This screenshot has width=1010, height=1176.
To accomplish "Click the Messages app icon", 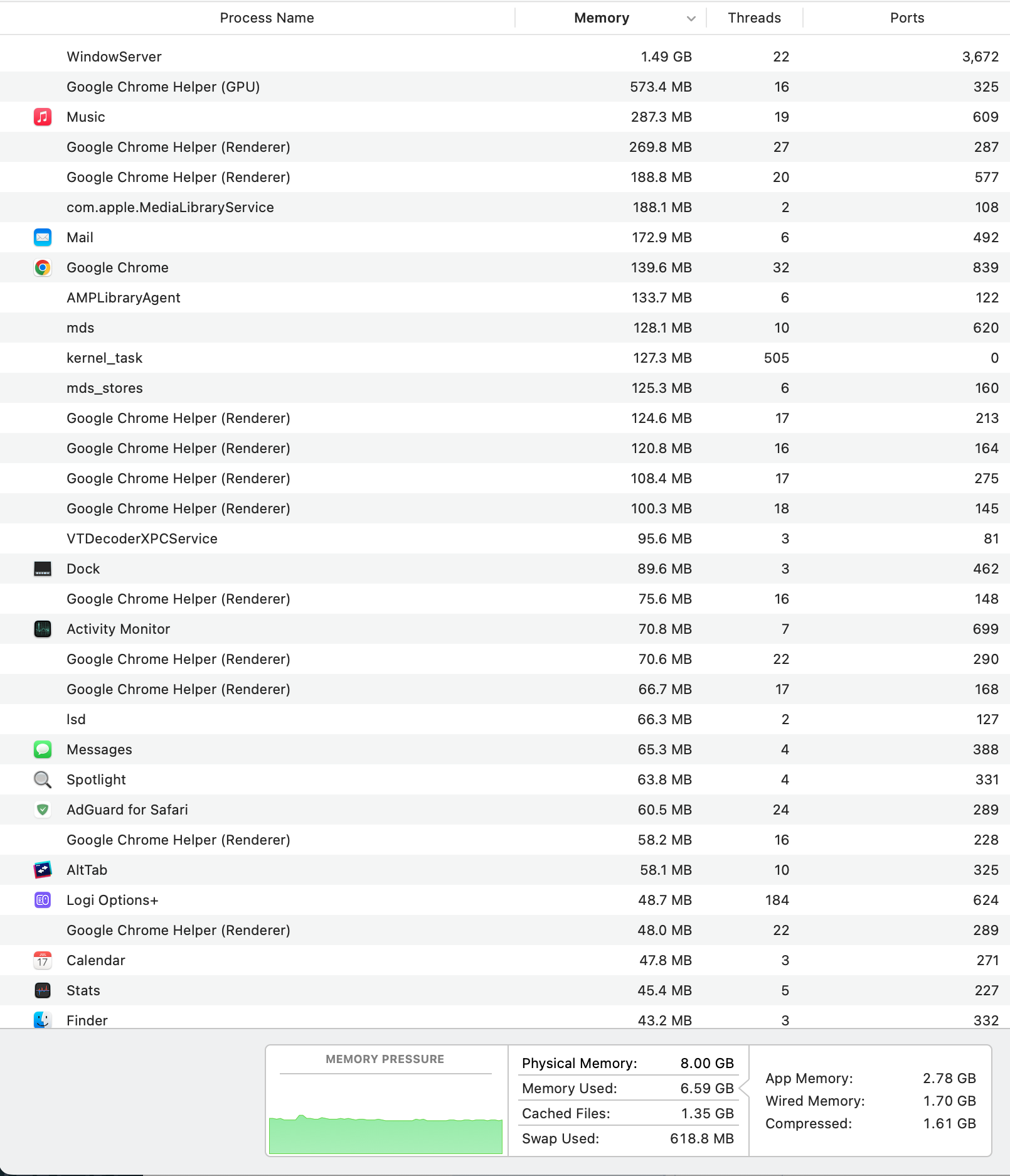I will pyautogui.click(x=43, y=749).
